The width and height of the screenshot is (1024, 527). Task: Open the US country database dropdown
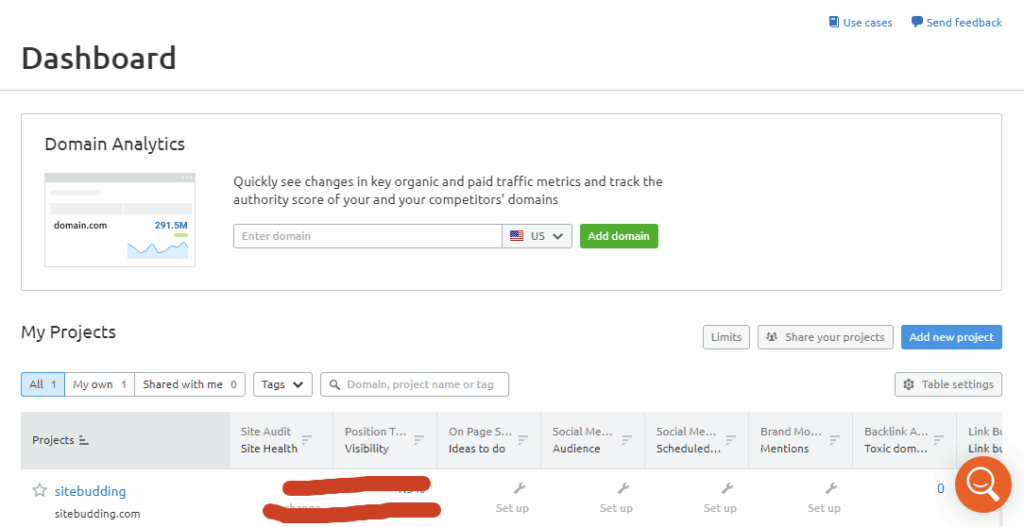point(537,236)
